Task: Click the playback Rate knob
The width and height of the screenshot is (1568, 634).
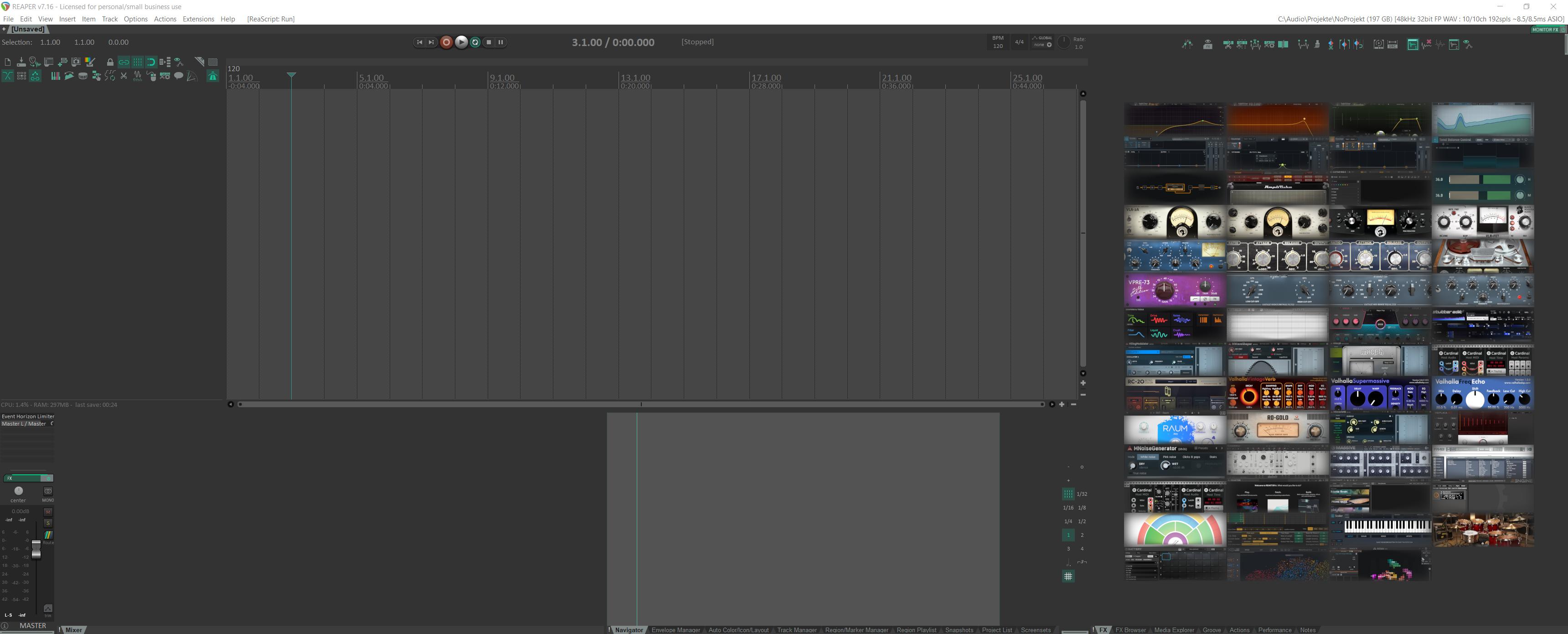Action: [1063, 42]
